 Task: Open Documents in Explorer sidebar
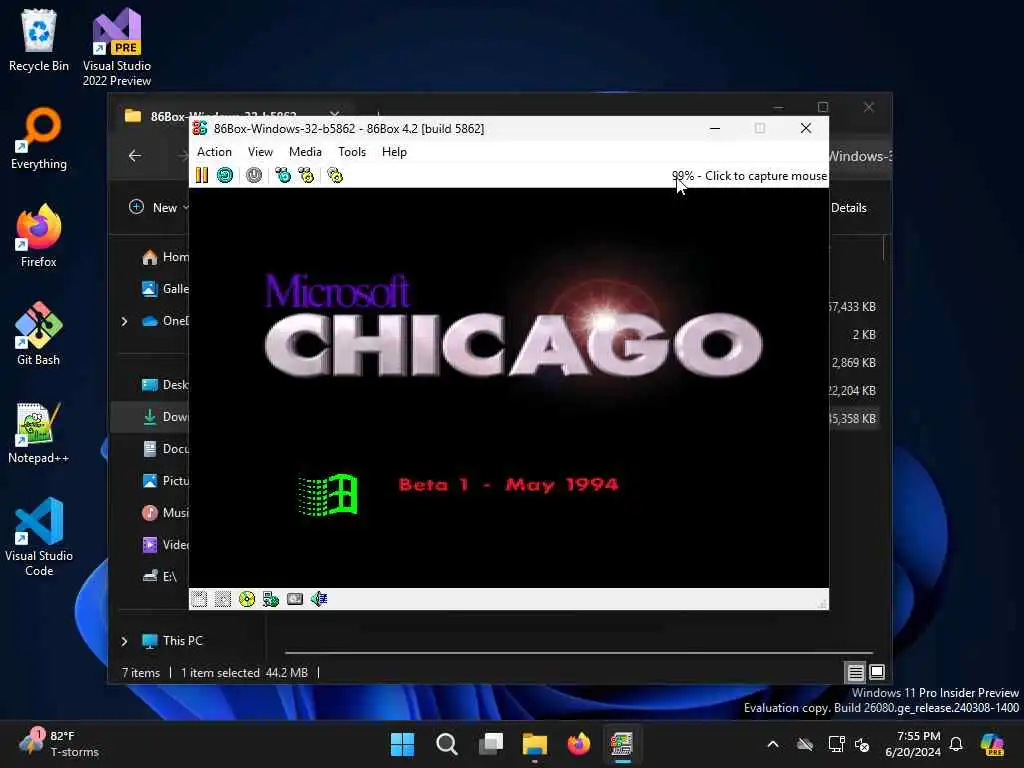(165, 449)
